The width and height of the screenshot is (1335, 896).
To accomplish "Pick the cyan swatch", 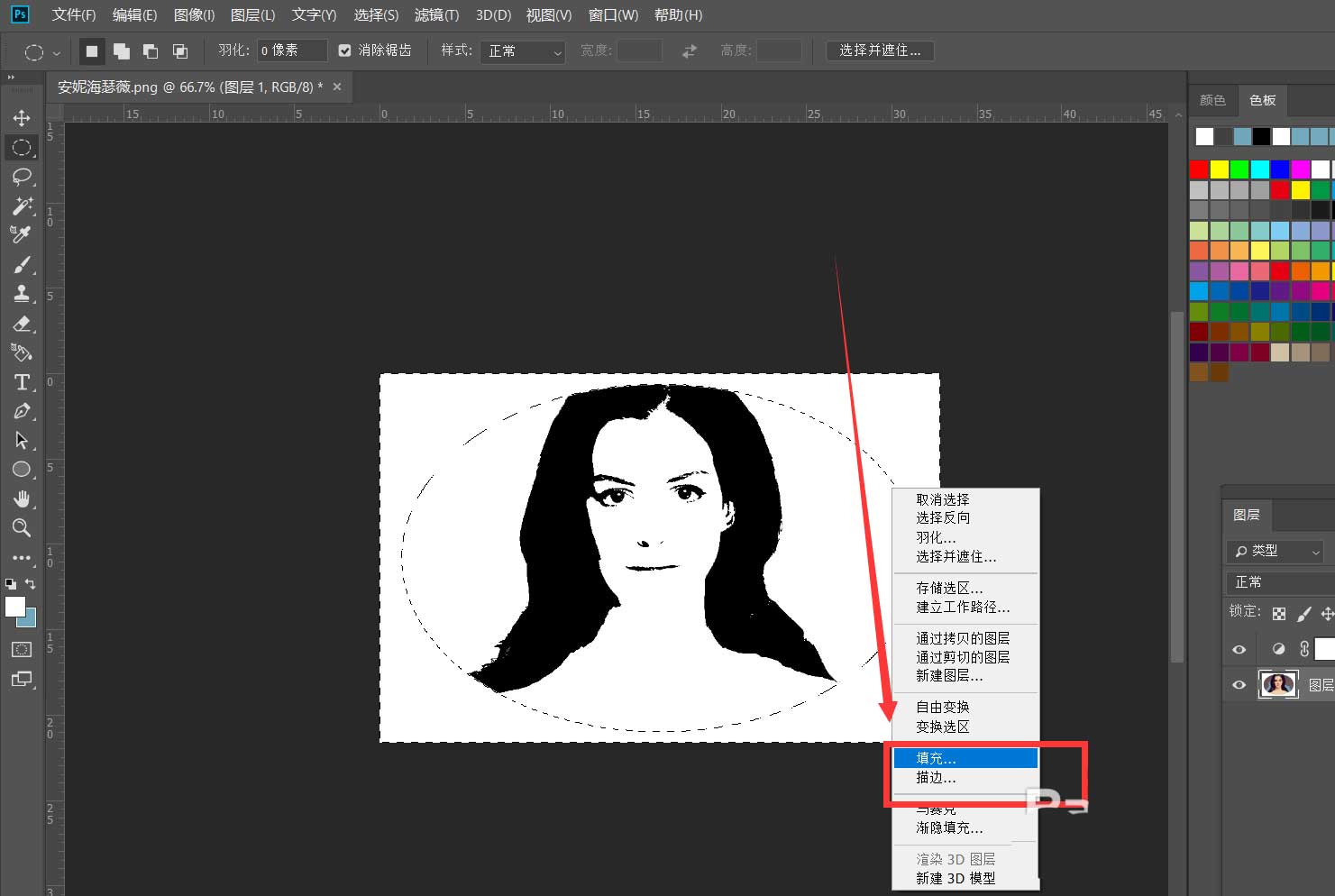I will tap(1259, 169).
